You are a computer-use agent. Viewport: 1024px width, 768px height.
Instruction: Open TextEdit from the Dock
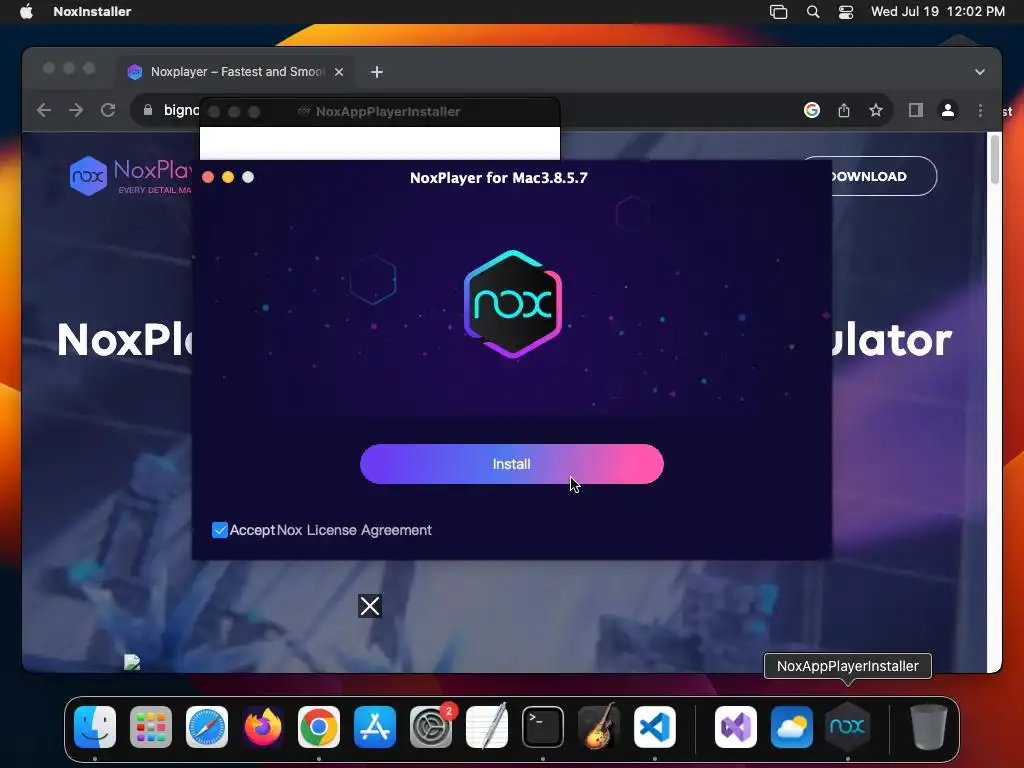pos(487,727)
